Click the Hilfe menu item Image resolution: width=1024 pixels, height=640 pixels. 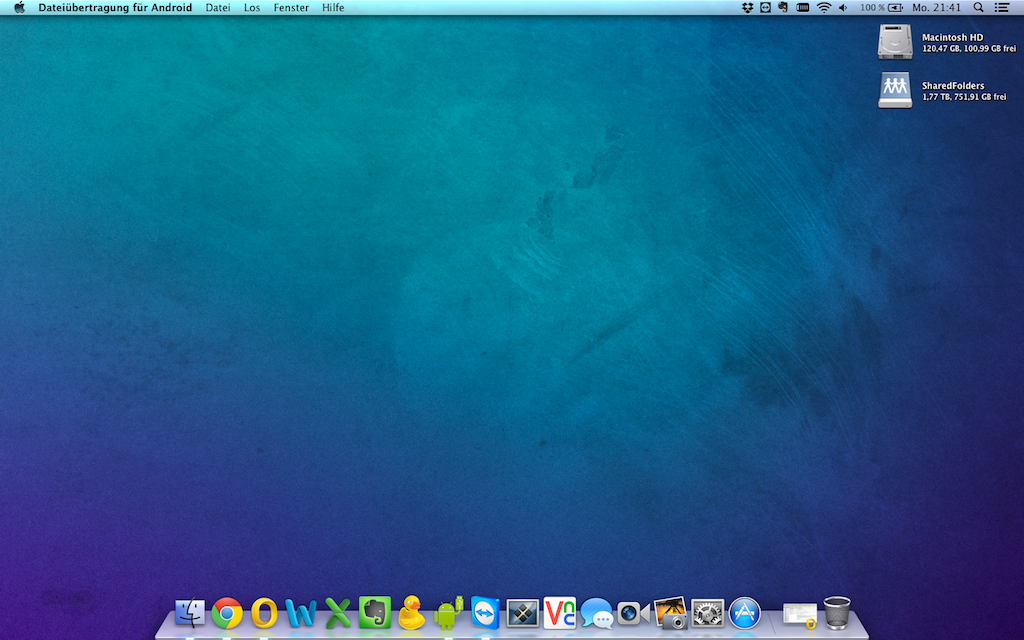coord(333,8)
